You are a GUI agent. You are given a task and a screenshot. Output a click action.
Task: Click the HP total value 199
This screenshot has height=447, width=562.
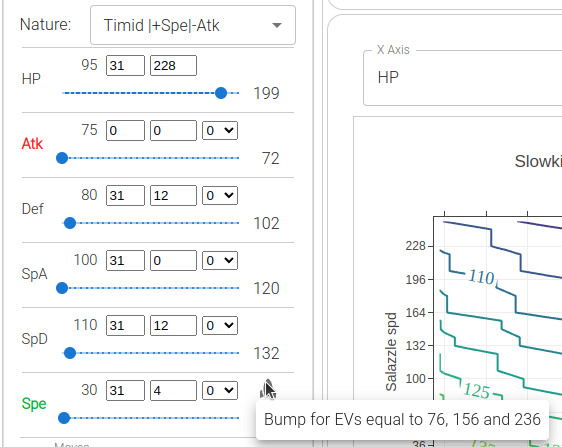click(x=266, y=94)
